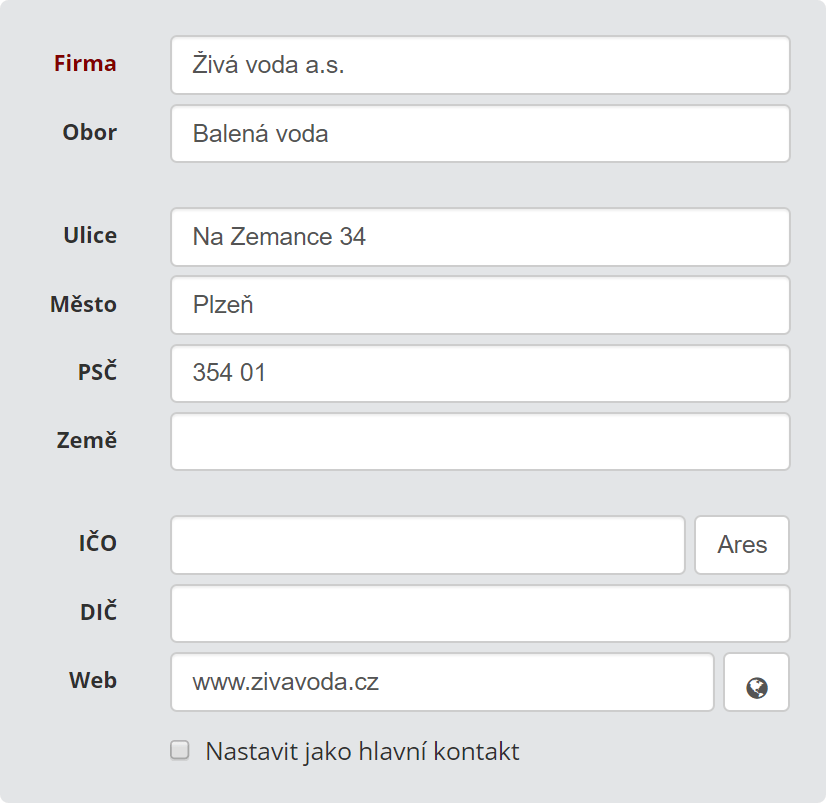Click the Web label
This screenshot has height=803, width=826.
coord(93,680)
